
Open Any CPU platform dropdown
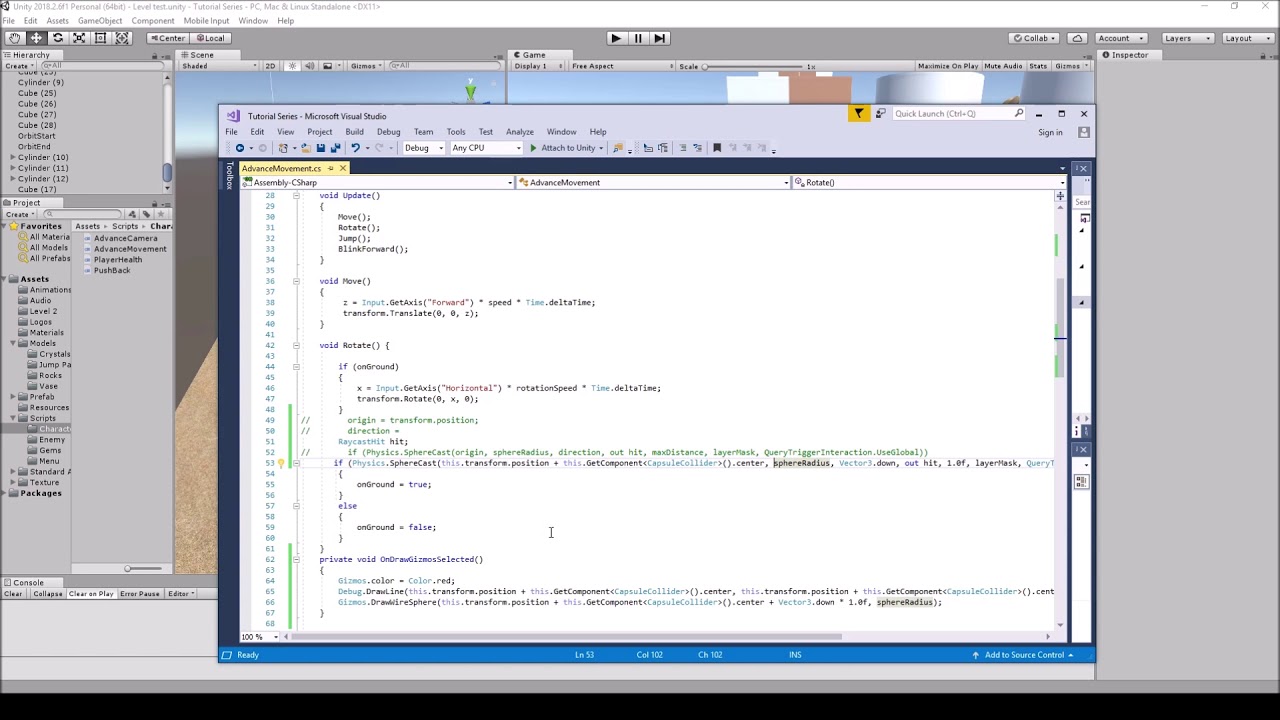pos(486,148)
